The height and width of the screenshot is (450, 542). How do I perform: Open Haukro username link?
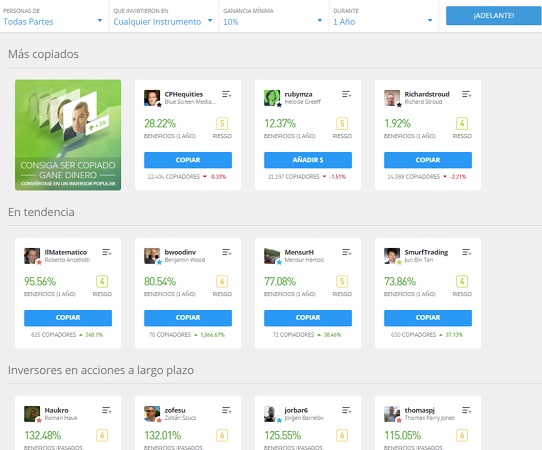tap(56, 410)
